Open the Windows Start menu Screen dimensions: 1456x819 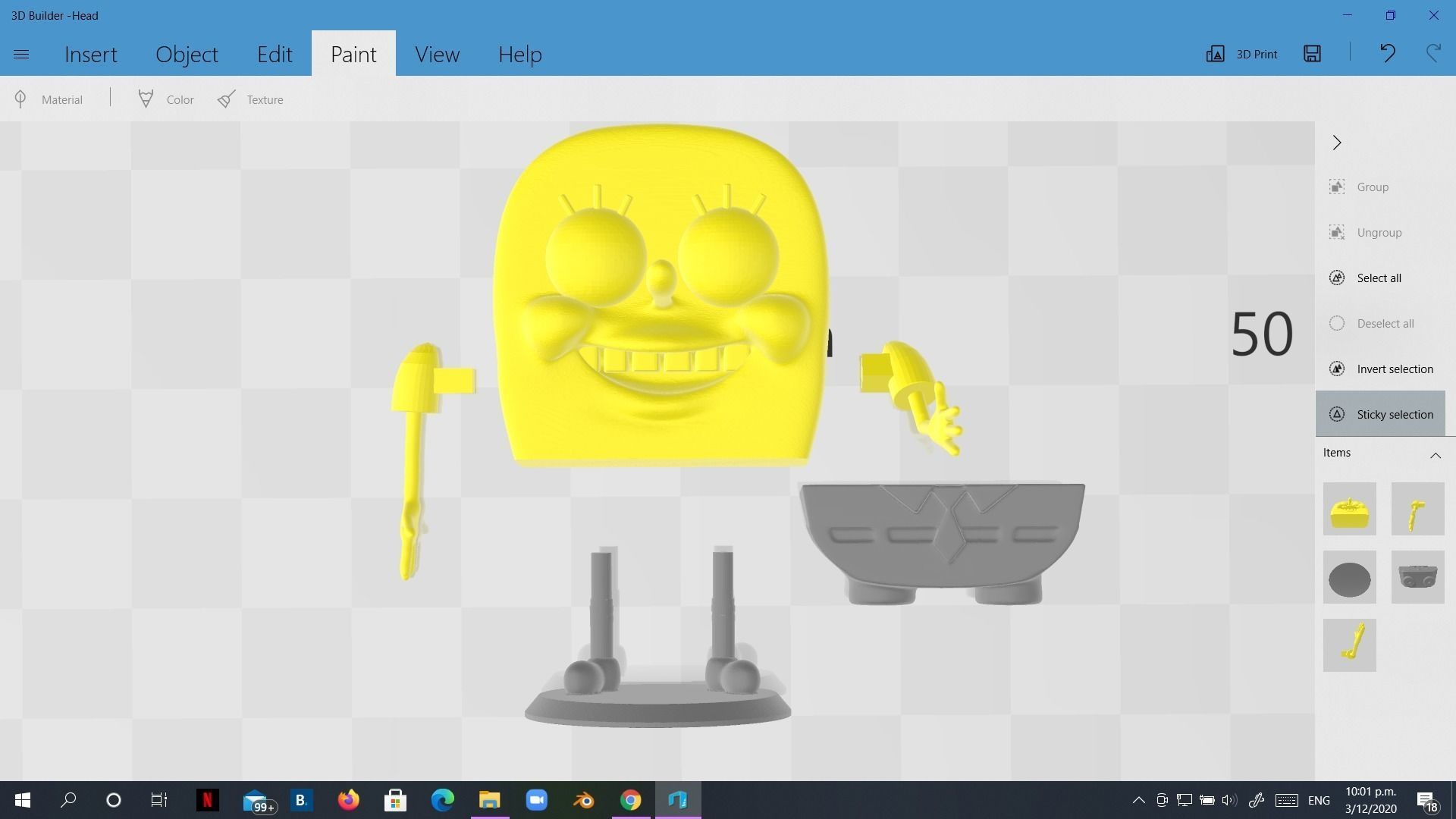(22, 800)
